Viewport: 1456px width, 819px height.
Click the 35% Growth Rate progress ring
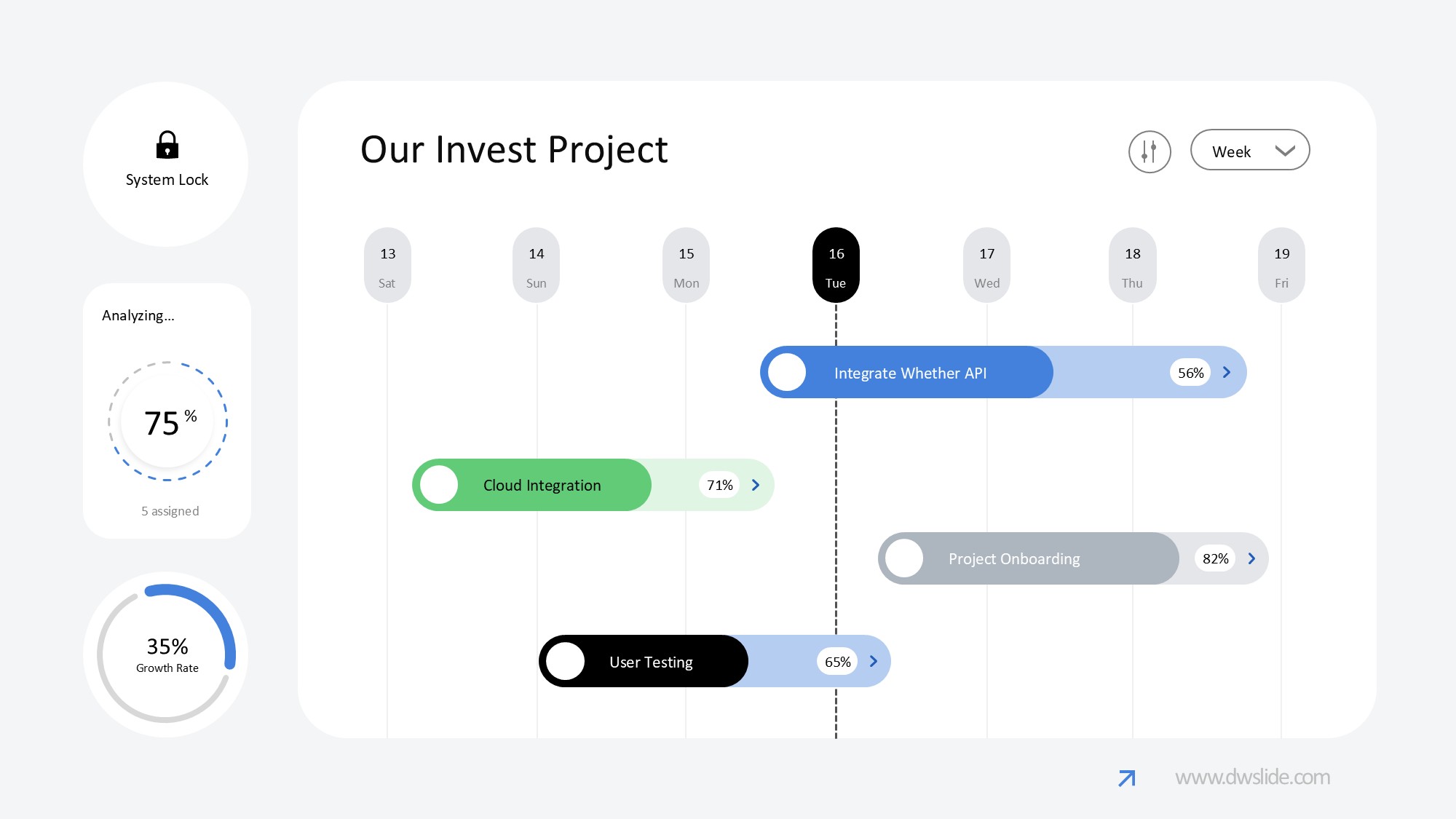pos(167,654)
